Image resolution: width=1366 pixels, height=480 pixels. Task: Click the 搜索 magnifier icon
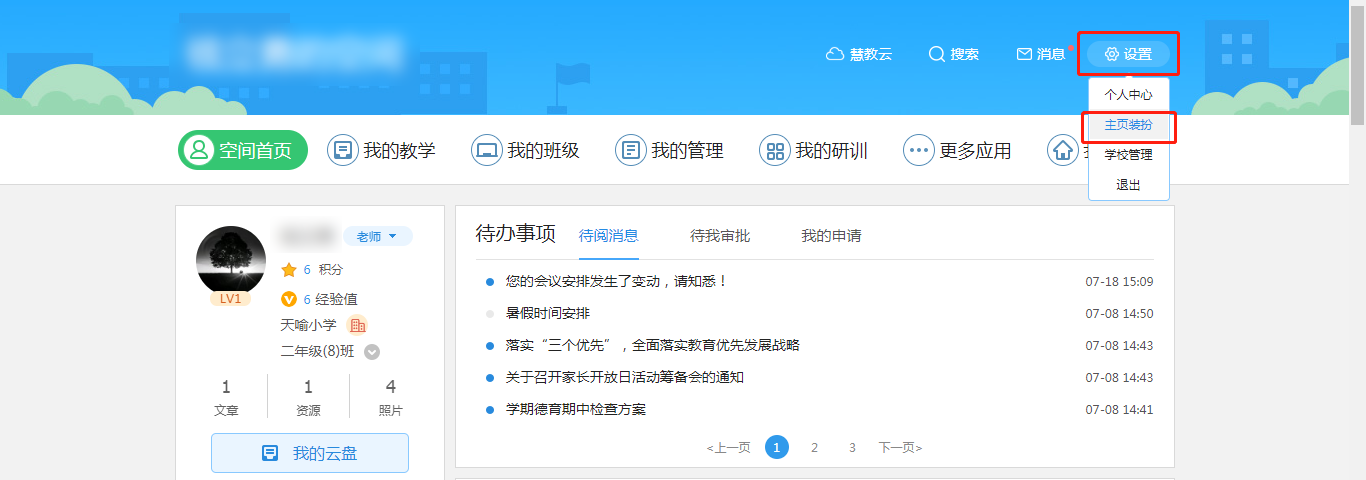pos(936,54)
